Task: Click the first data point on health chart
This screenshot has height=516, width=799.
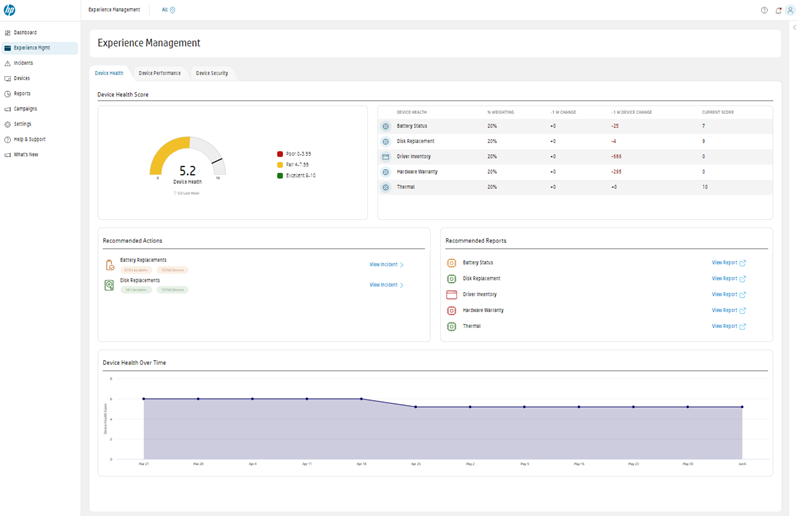Action: click(144, 399)
